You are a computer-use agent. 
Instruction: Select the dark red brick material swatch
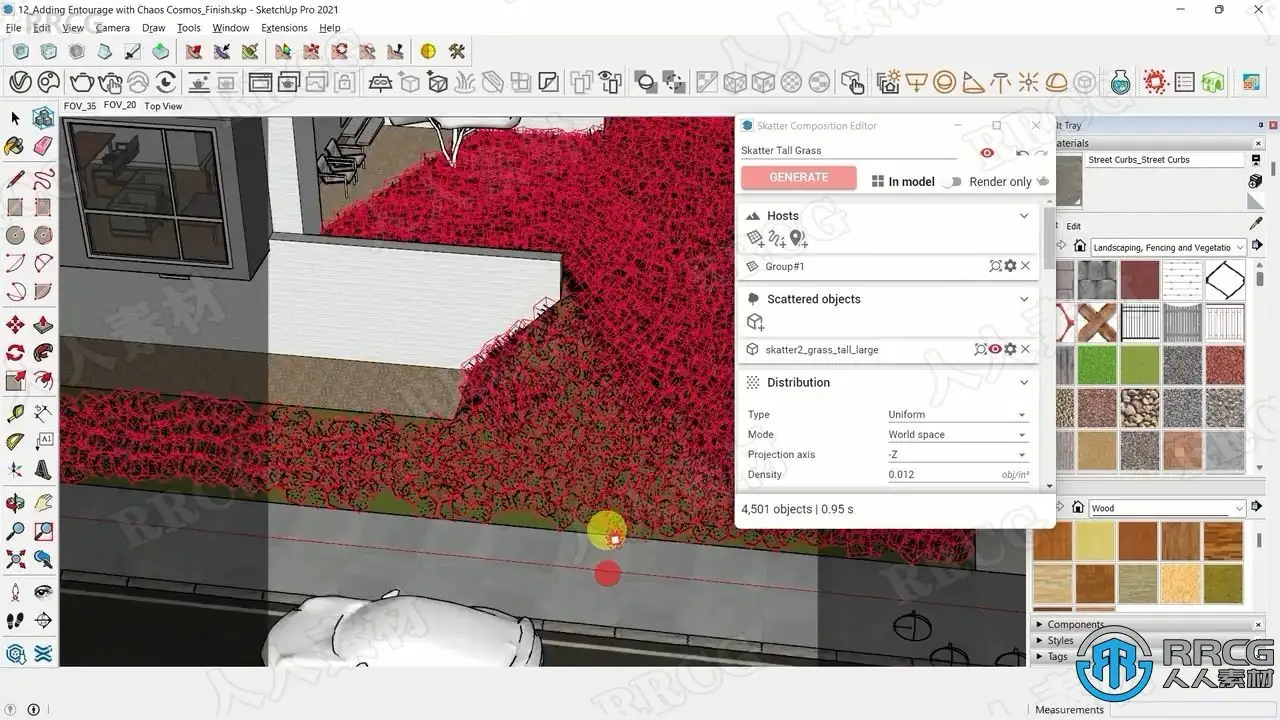point(1140,280)
